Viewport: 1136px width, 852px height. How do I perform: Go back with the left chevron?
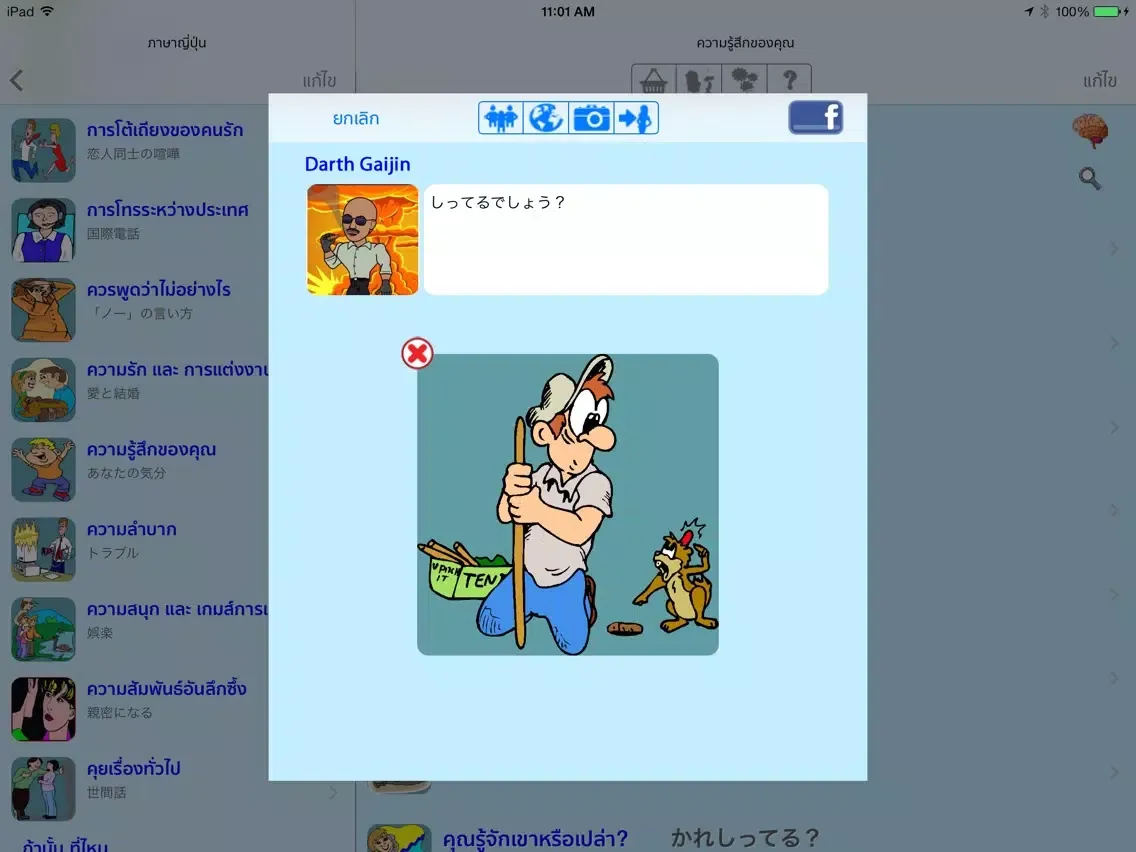[17, 80]
